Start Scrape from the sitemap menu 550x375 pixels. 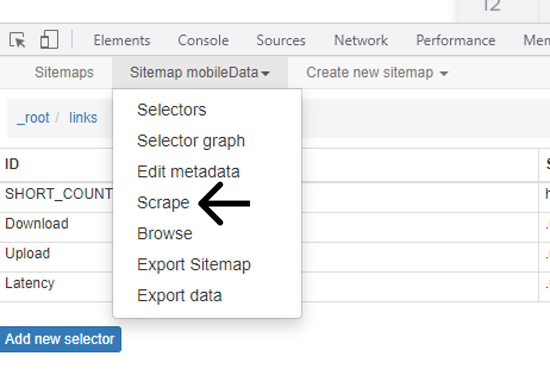click(163, 202)
